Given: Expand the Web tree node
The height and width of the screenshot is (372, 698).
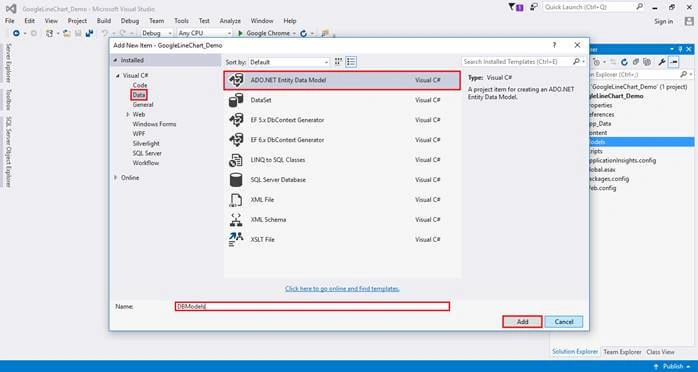Looking at the screenshot, I should pos(128,114).
